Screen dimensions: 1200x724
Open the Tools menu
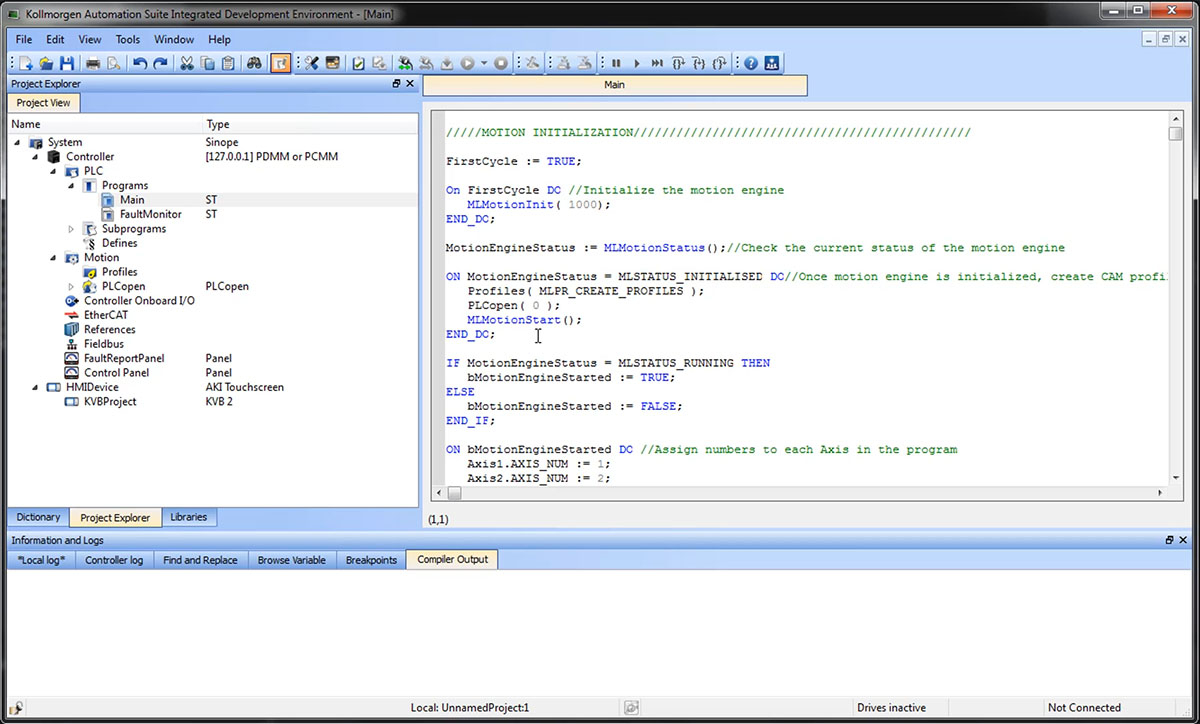pyautogui.click(x=128, y=40)
